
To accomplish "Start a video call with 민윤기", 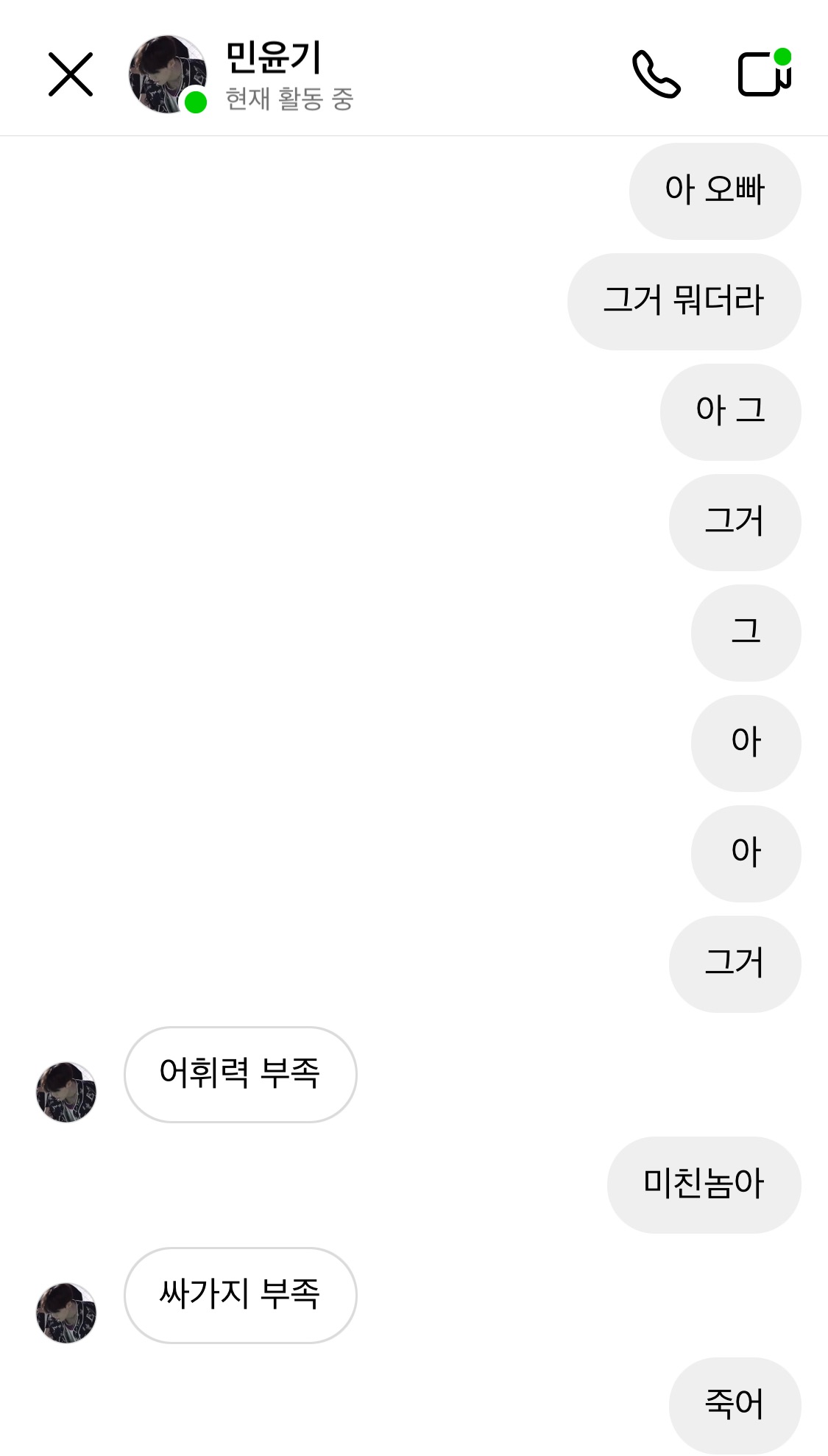I will [763, 74].
